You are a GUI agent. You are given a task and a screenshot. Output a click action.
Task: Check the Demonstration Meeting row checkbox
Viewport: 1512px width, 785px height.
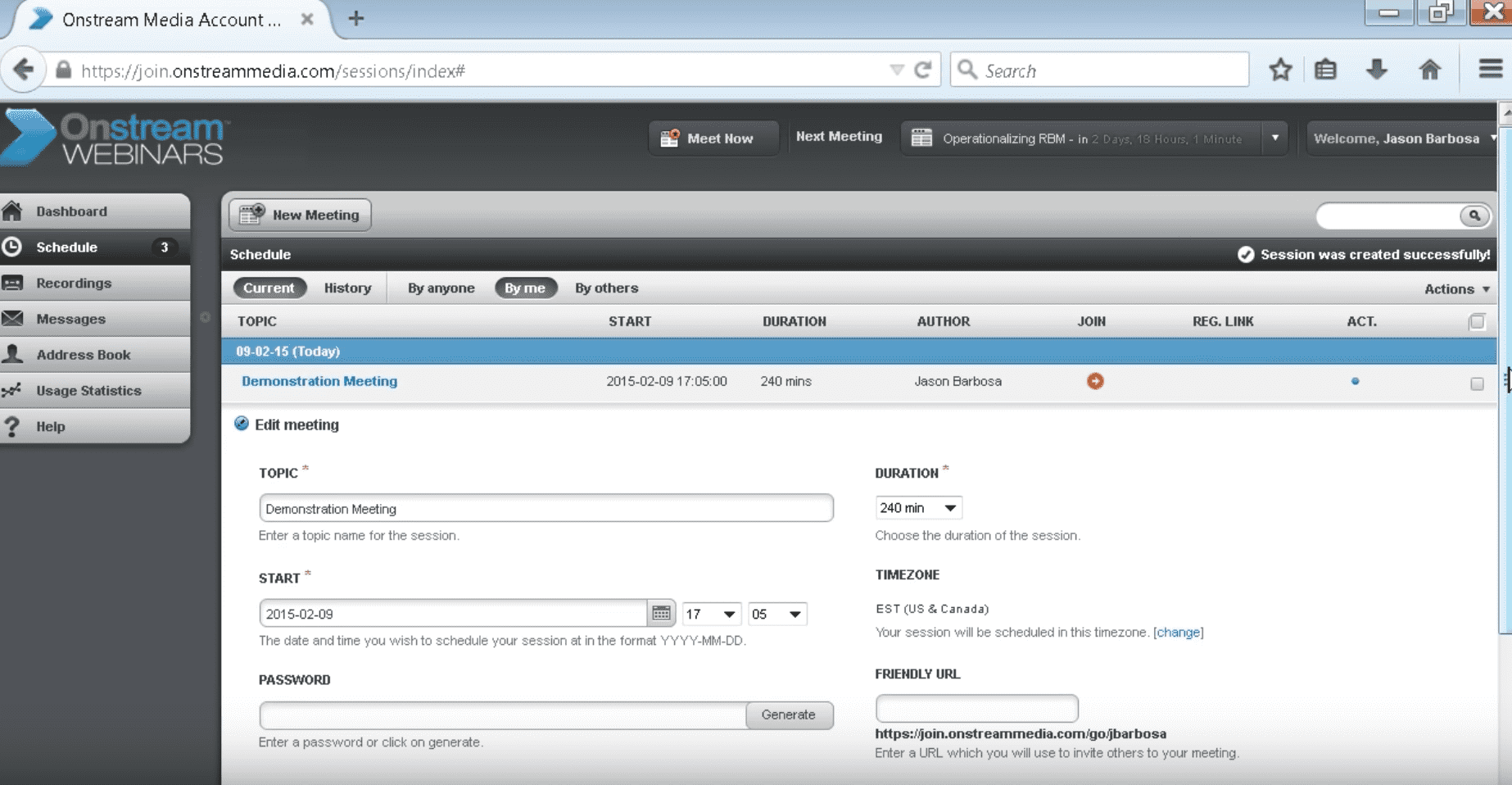pos(1476,383)
